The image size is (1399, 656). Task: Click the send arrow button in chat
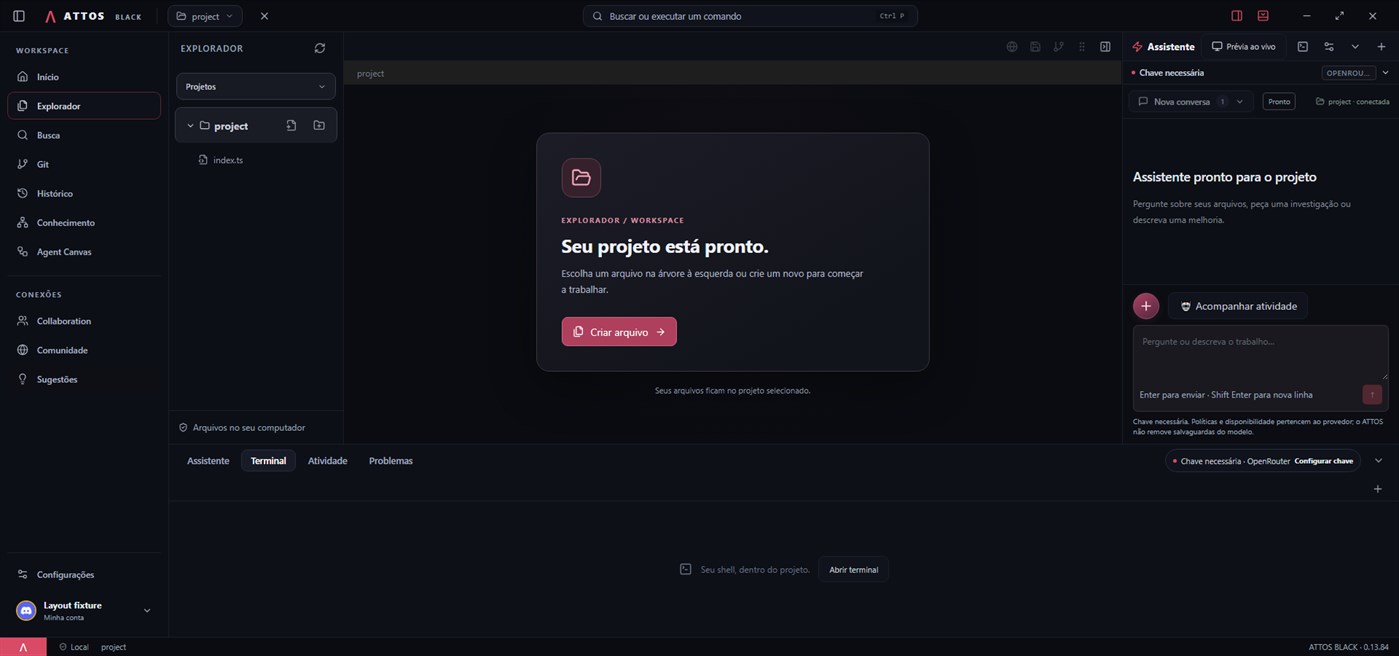[x=1372, y=395]
